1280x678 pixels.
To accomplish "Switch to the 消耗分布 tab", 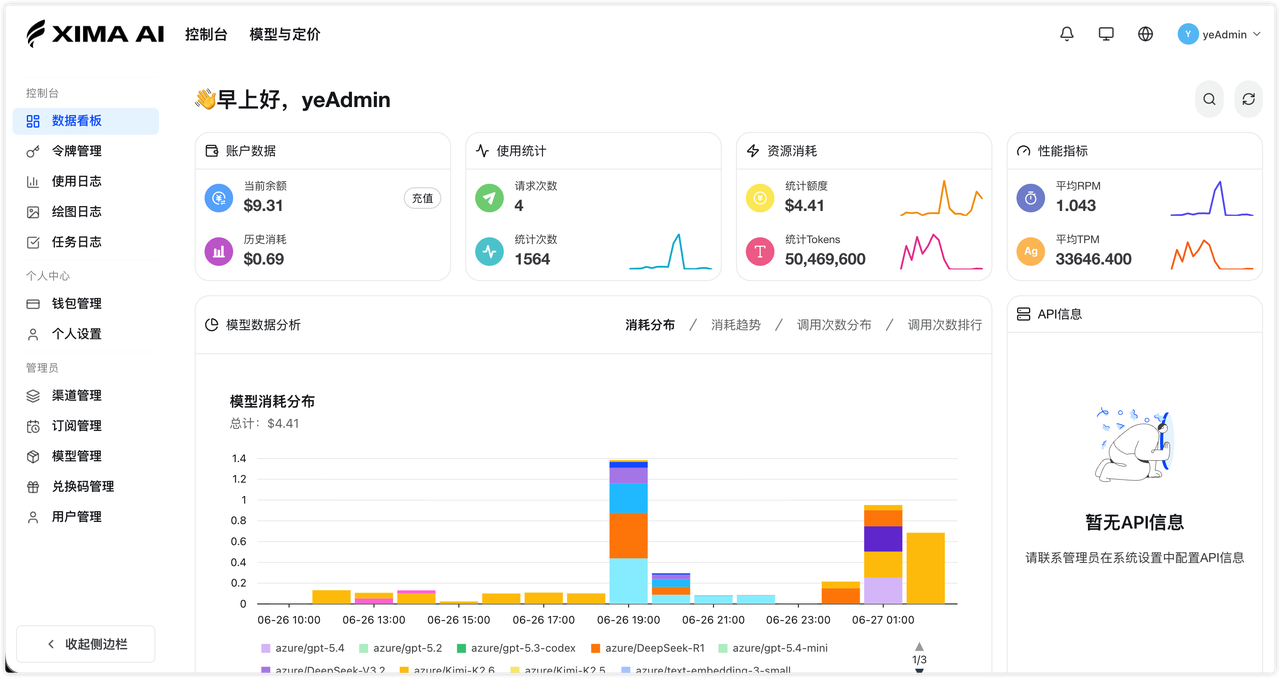I will point(650,325).
